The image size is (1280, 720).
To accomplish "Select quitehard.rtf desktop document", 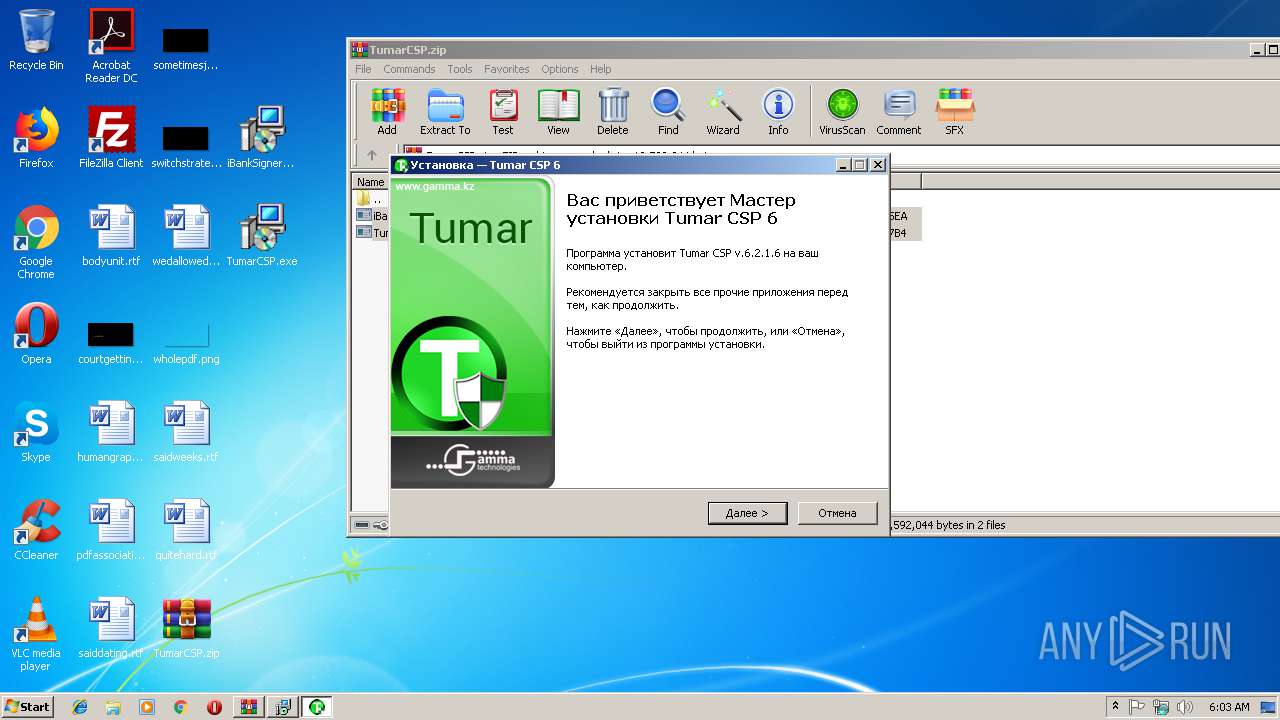I will [x=186, y=530].
